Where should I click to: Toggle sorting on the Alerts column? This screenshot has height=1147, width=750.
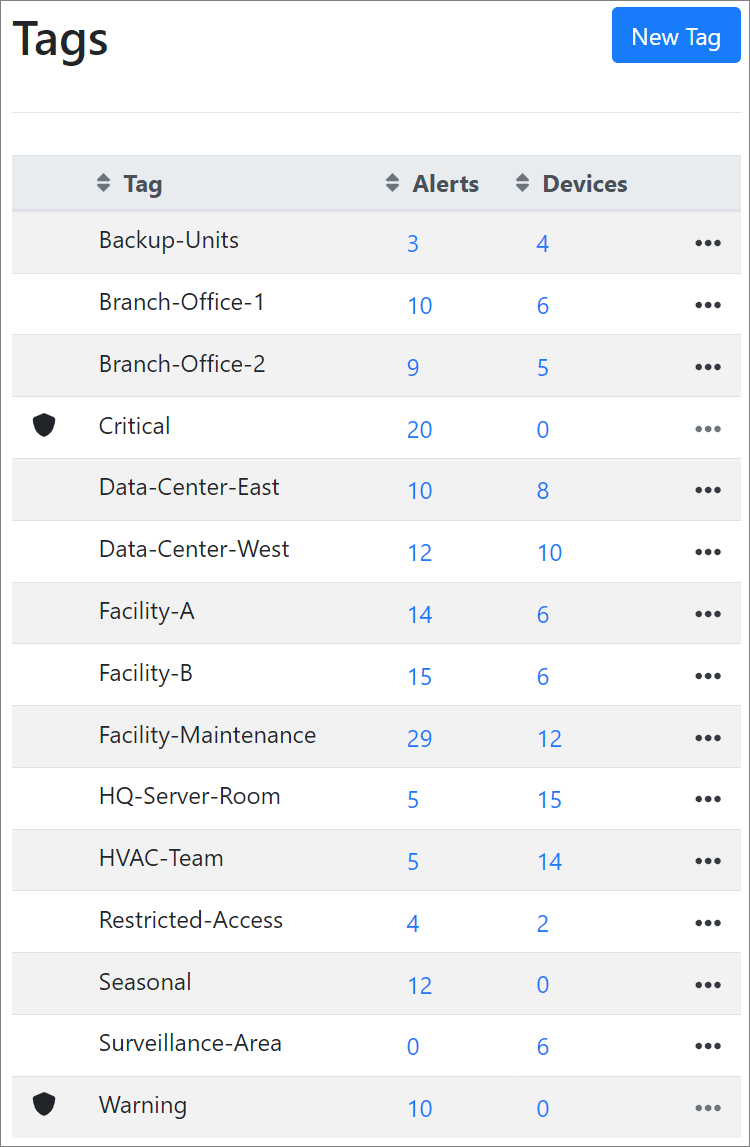392,183
